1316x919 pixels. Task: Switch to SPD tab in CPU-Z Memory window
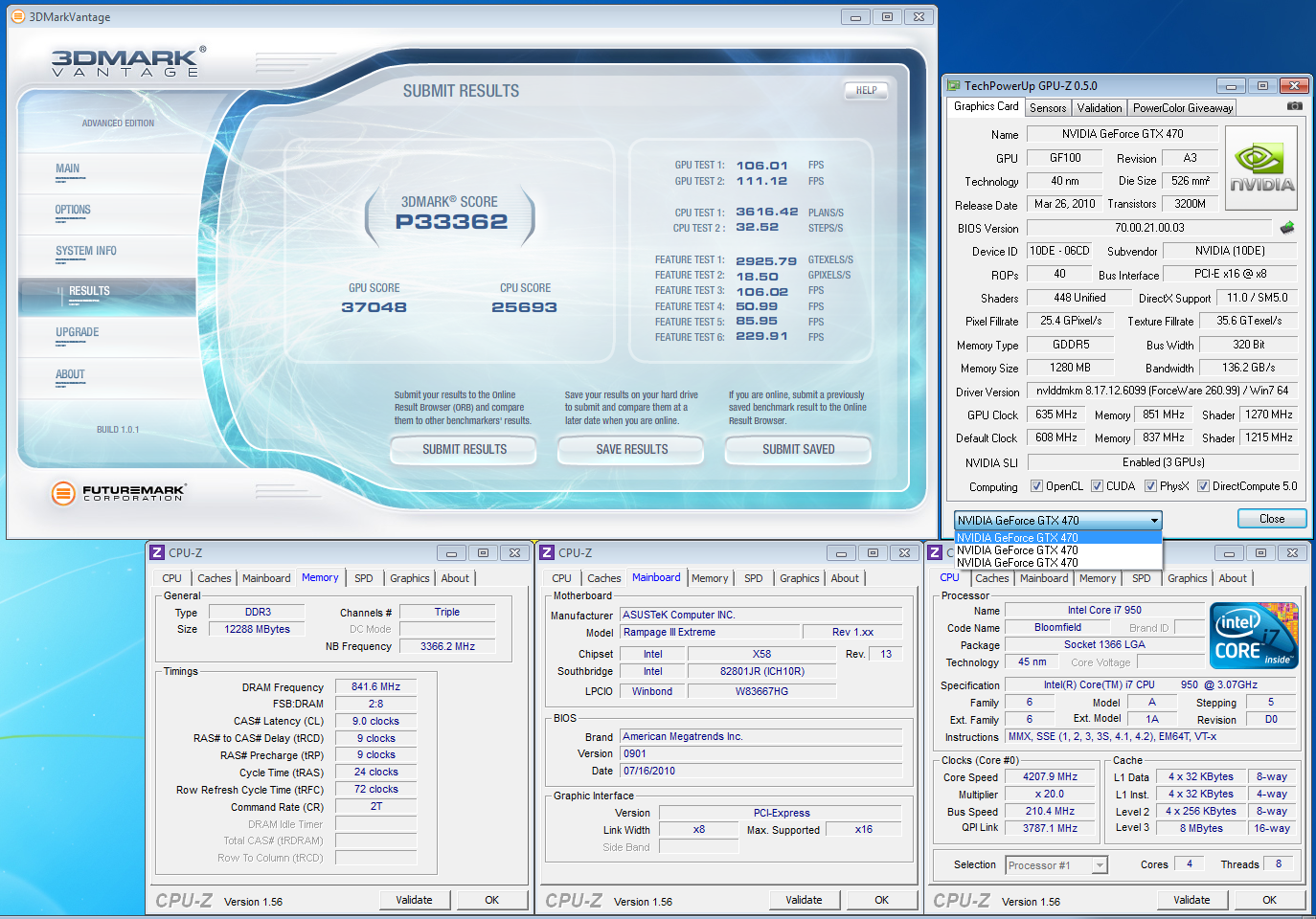(363, 578)
